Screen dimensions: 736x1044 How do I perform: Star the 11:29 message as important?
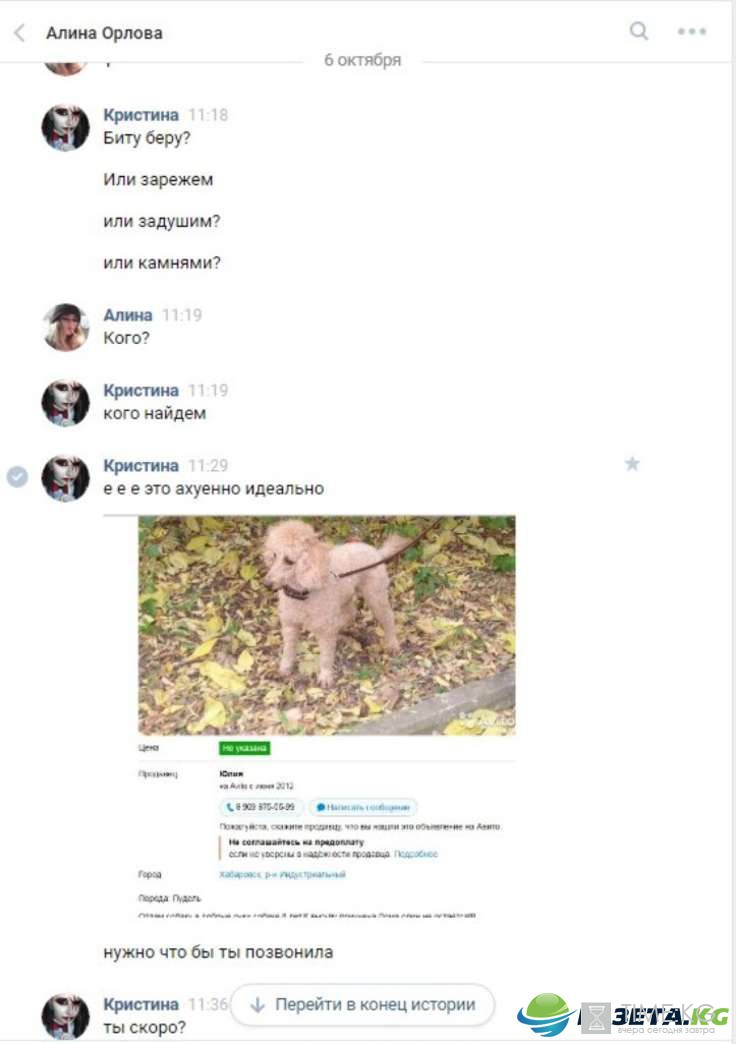click(632, 464)
